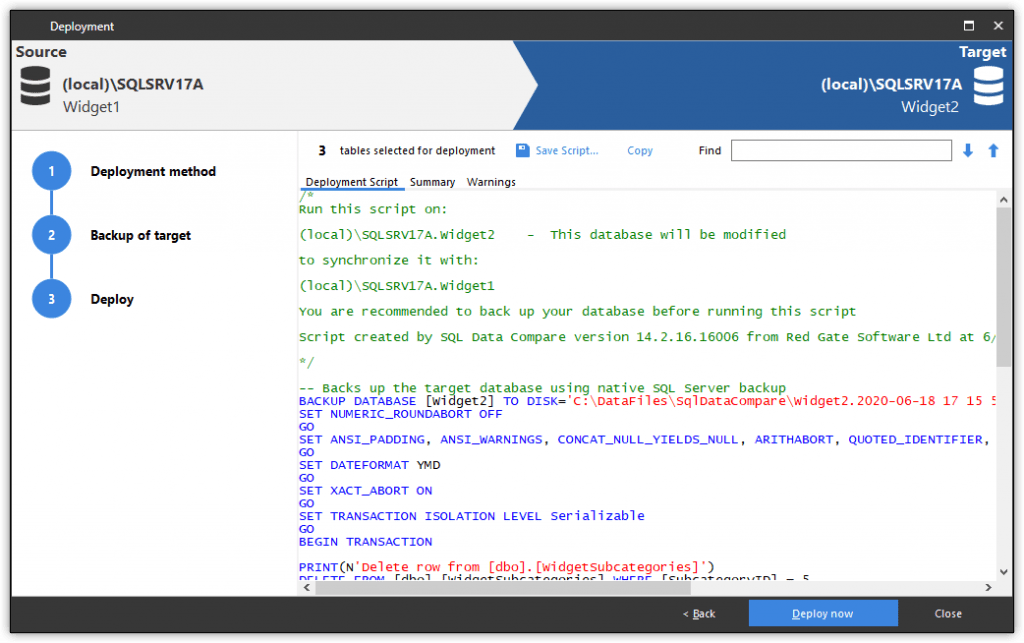Click inside the Find text box
The width and height of the screenshot is (1024, 643).
[x=841, y=150]
